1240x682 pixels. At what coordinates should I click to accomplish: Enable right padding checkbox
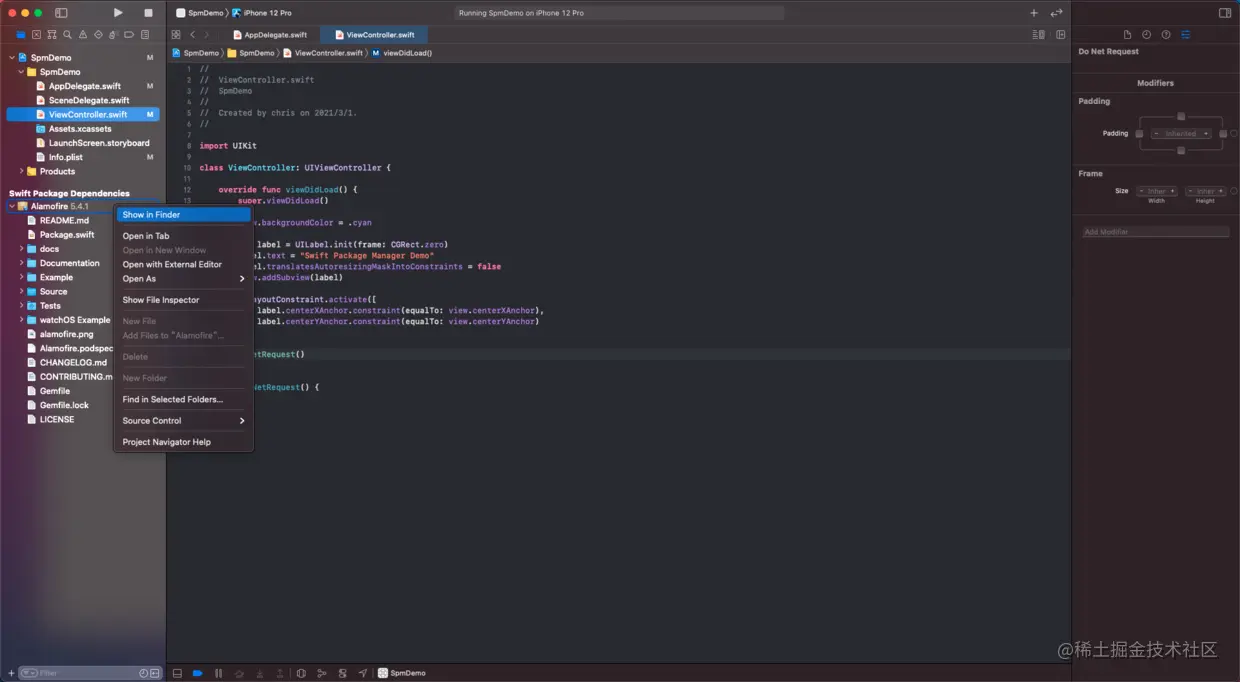pos(1222,133)
